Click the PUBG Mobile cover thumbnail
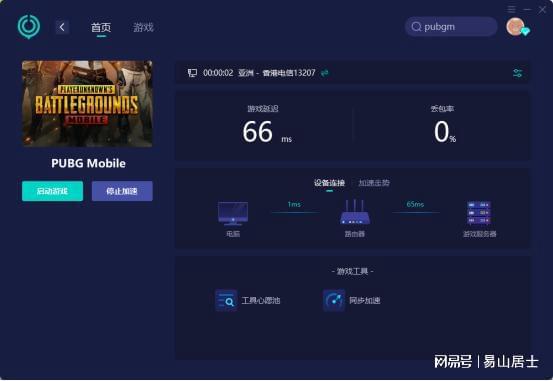Screen dimensions: 553x381 tap(87, 104)
